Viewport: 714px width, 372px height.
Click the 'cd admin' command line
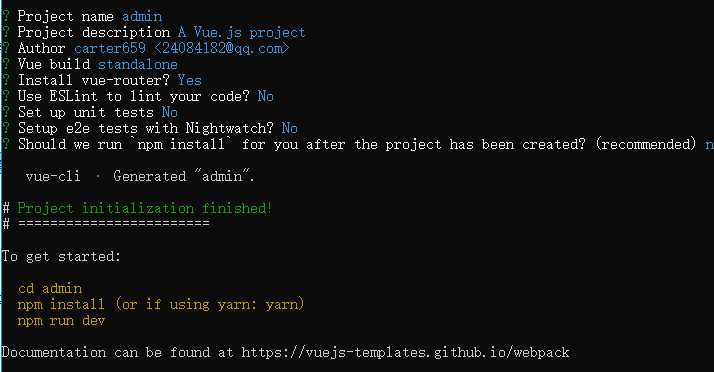50,288
